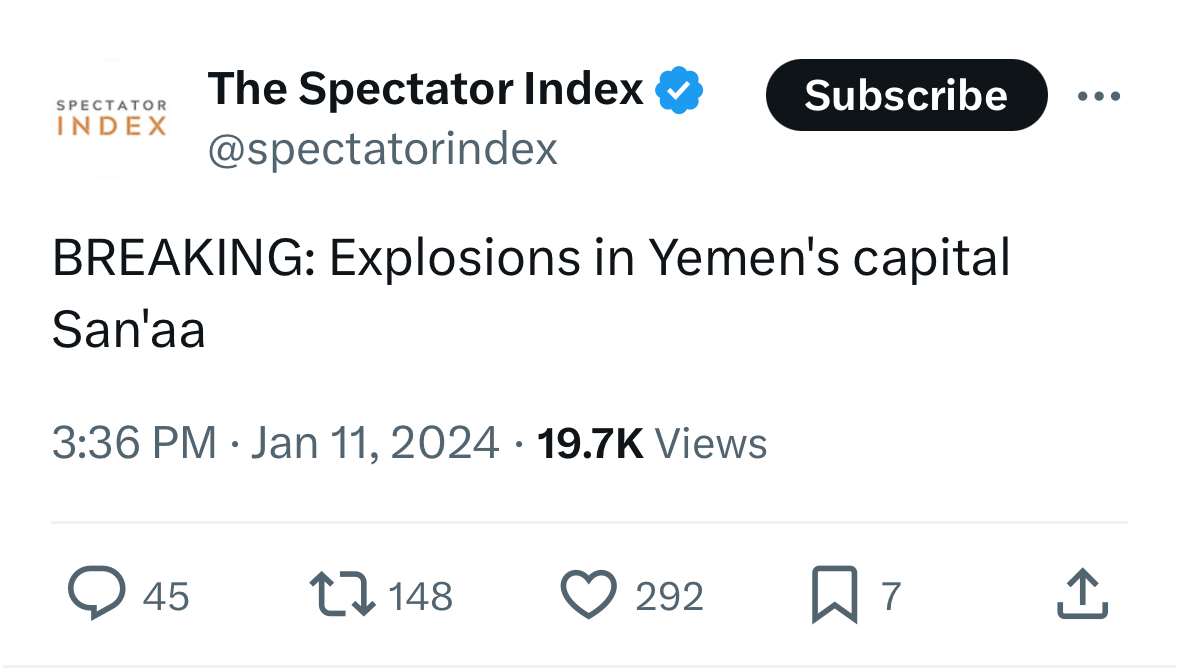Bookmark the tweet using the bookmark icon
This screenshot has width=1179, height=670.
835,594
